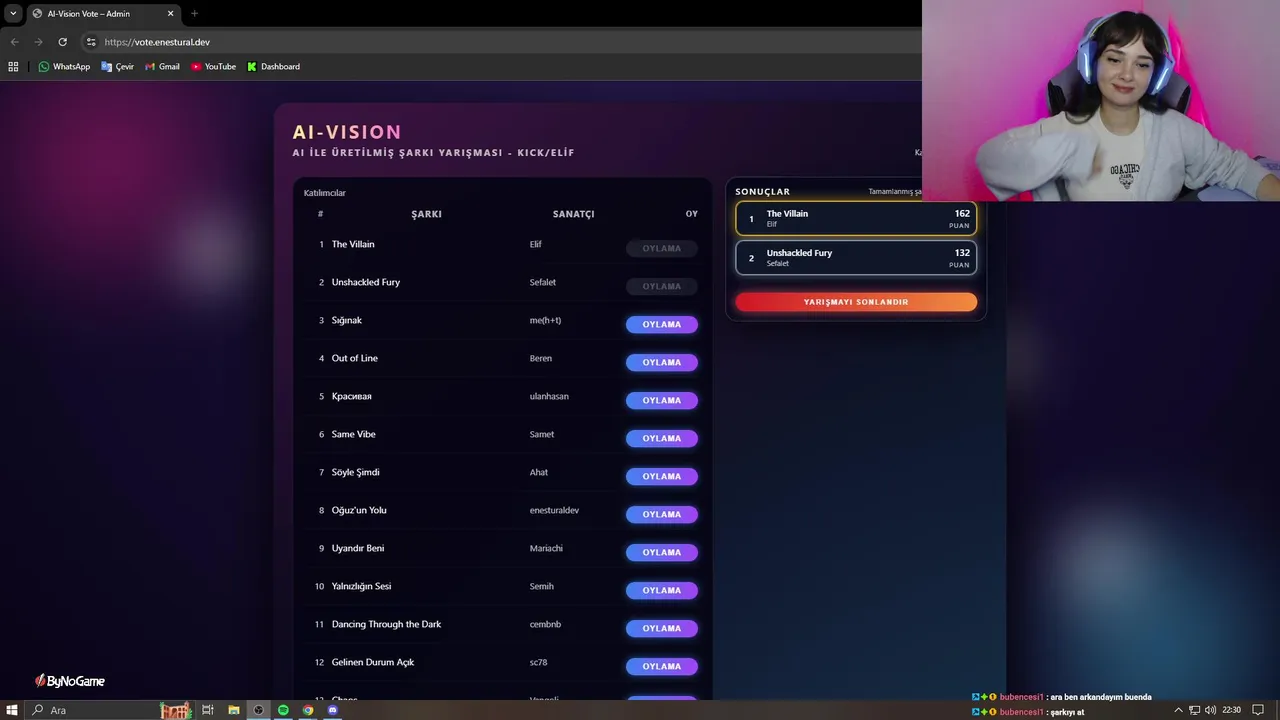The width and height of the screenshot is (1280, 720).
Task: Open the Windows Start menu
Action: pyautogui.click(x=12, y=710)
